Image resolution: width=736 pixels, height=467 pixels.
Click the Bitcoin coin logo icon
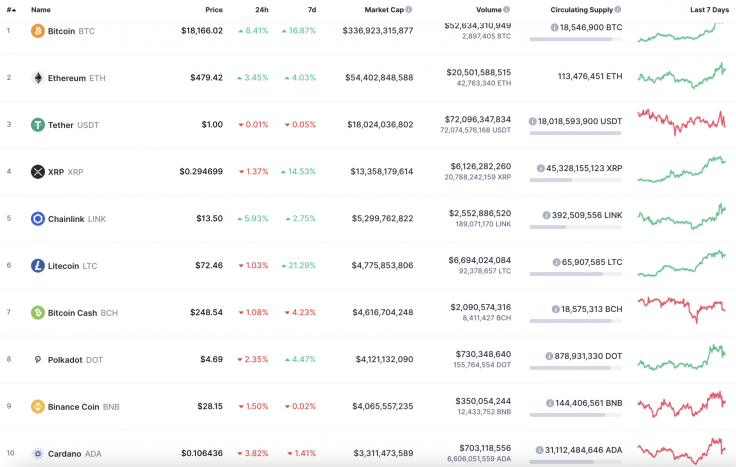click(38, 31)
